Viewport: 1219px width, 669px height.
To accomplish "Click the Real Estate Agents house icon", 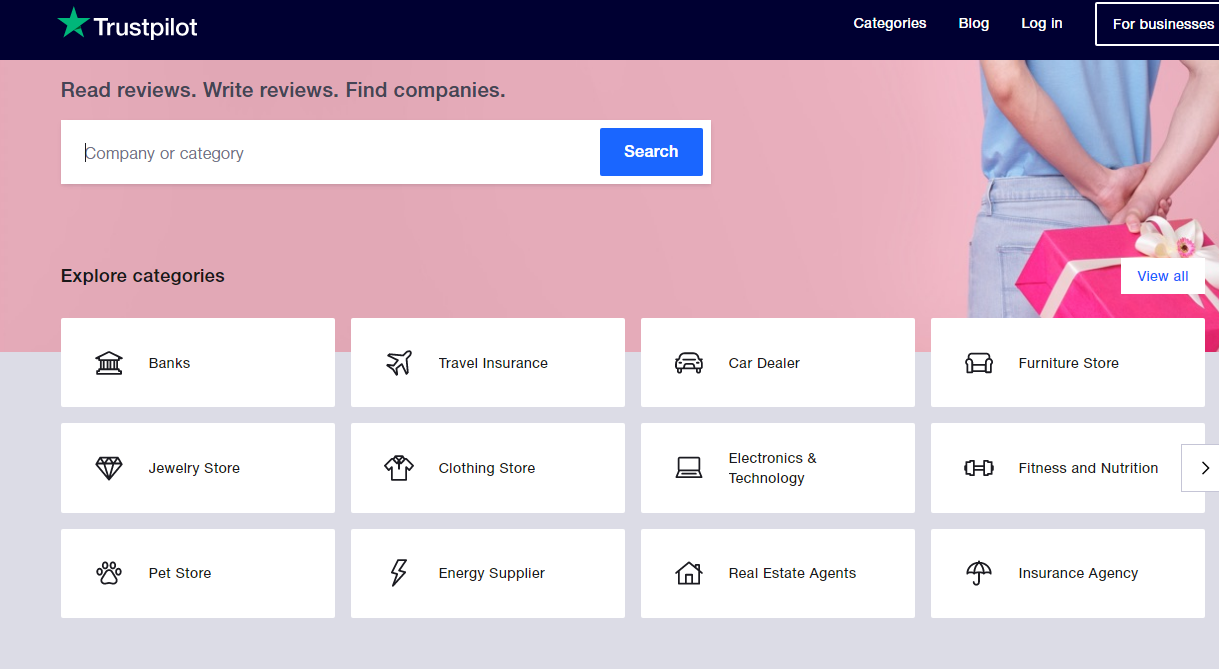I will click(689, 573).
